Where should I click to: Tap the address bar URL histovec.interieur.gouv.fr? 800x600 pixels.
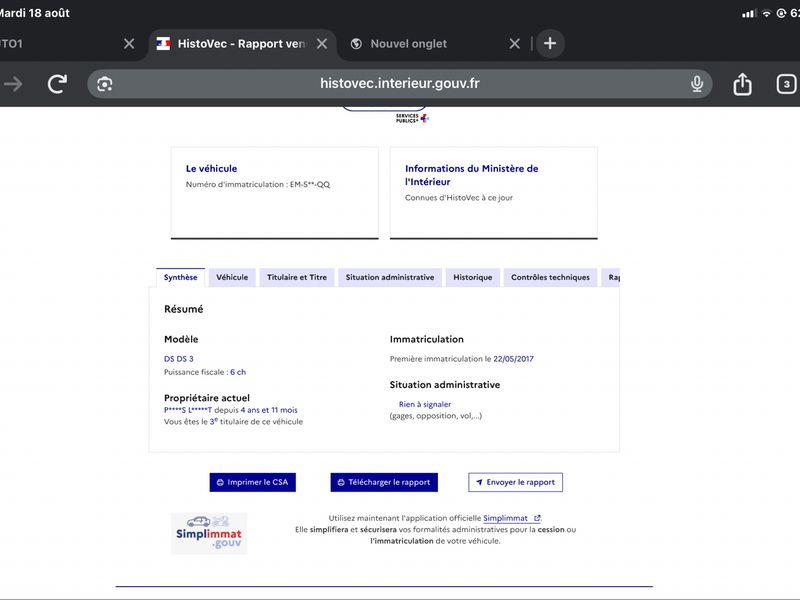(x=400, y=83)
